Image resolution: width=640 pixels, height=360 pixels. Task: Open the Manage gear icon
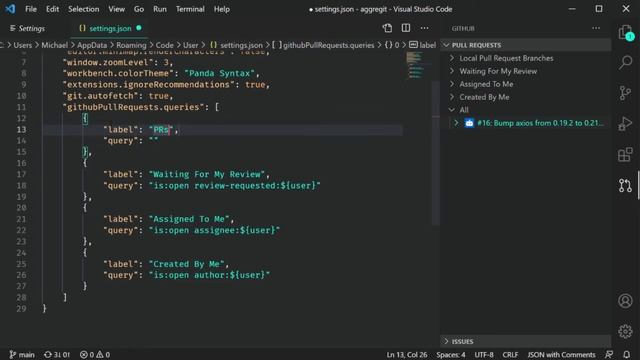(x=625, y=331)
